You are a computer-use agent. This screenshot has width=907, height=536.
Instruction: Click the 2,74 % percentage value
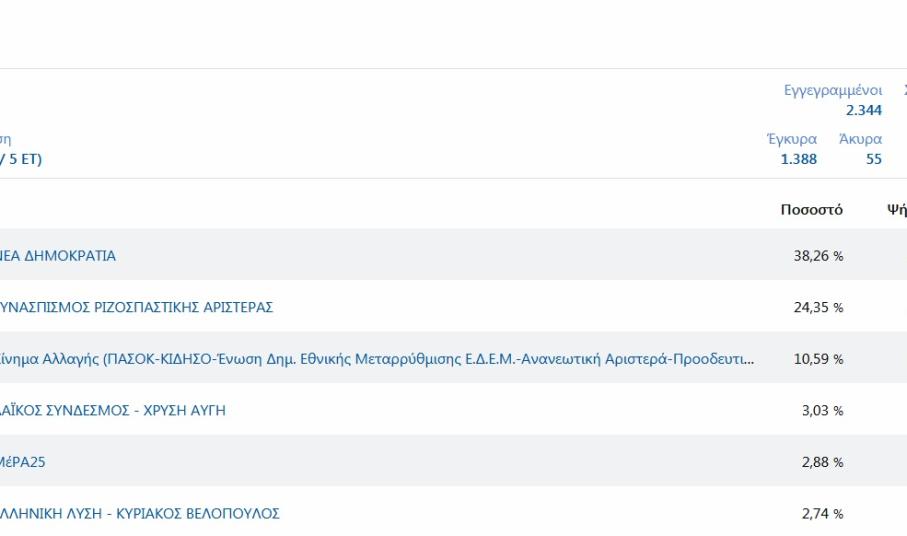pyautogui.click(x=822, y=514)
